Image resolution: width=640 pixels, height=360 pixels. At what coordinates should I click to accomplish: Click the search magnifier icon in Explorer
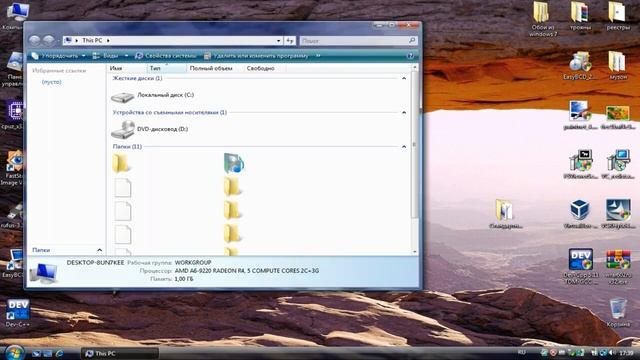coord(412,40)
